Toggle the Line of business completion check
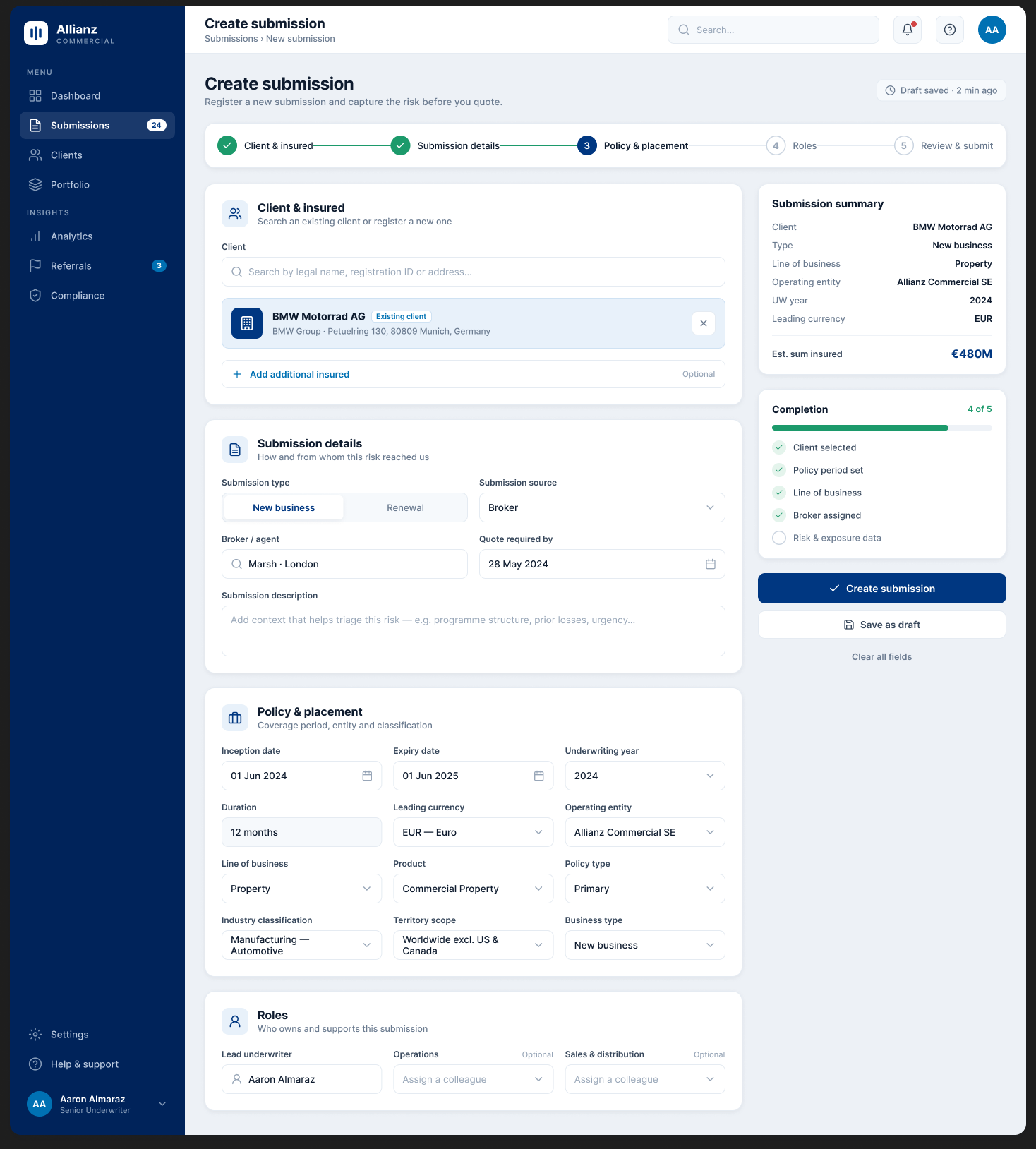Screen dimensions: 1036x1149 coord(779,493)
